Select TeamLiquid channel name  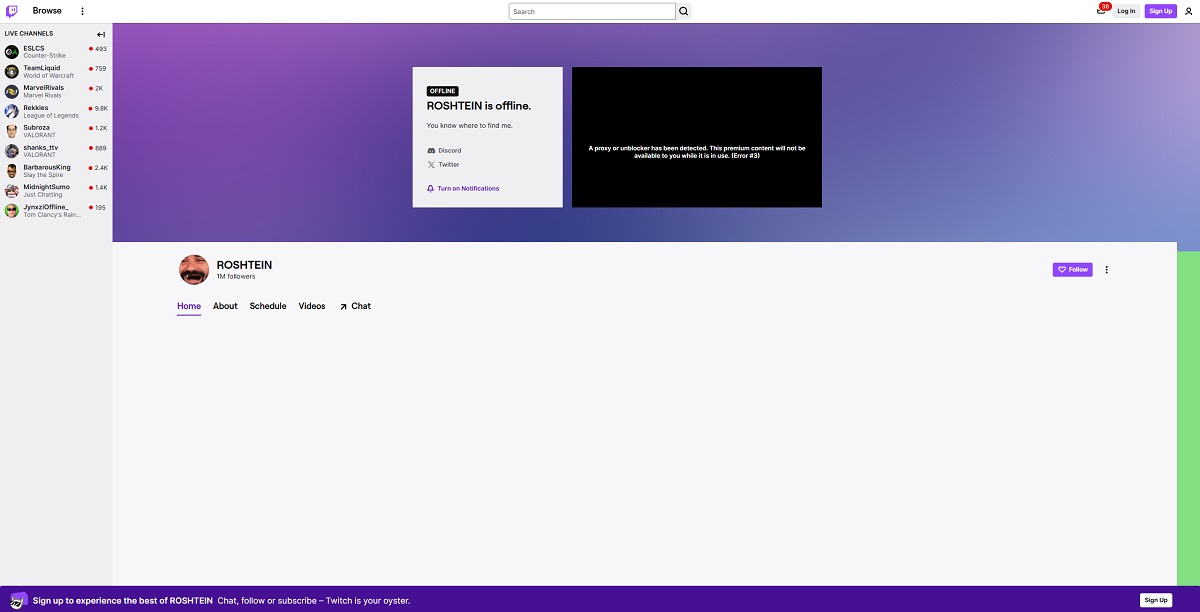coord(42,68)
